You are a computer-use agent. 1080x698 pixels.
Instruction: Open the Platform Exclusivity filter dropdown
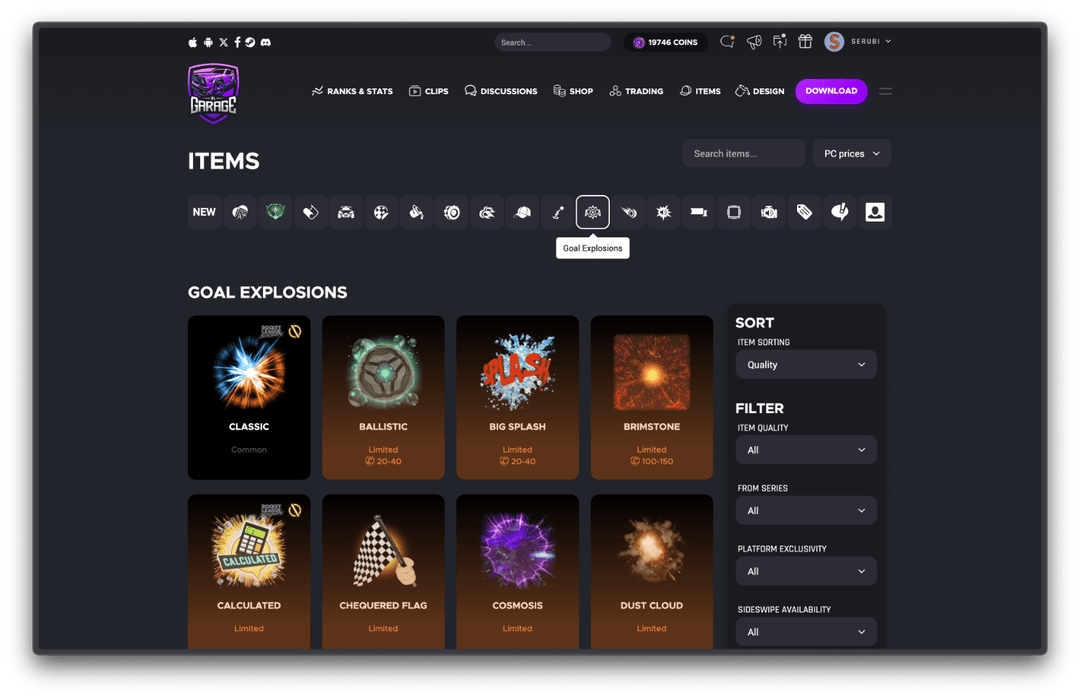(x=806, y=571)
